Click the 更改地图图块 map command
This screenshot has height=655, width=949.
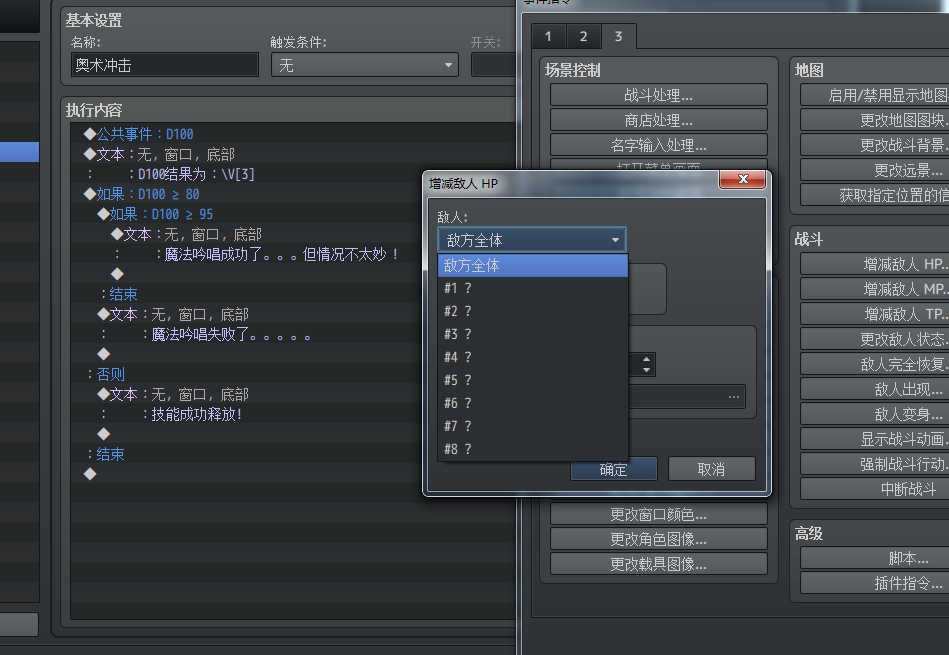pos(875,120)
